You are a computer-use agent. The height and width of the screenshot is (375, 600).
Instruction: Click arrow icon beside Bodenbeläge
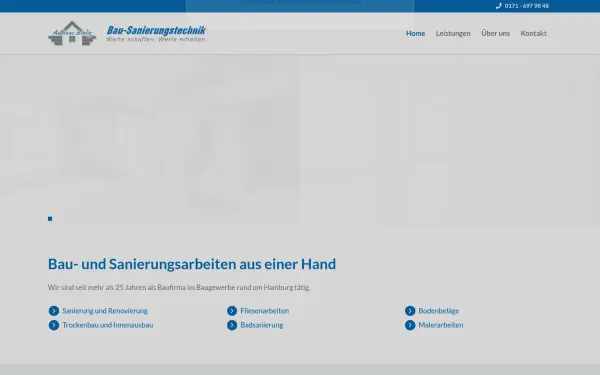click(x=410, y=311)
